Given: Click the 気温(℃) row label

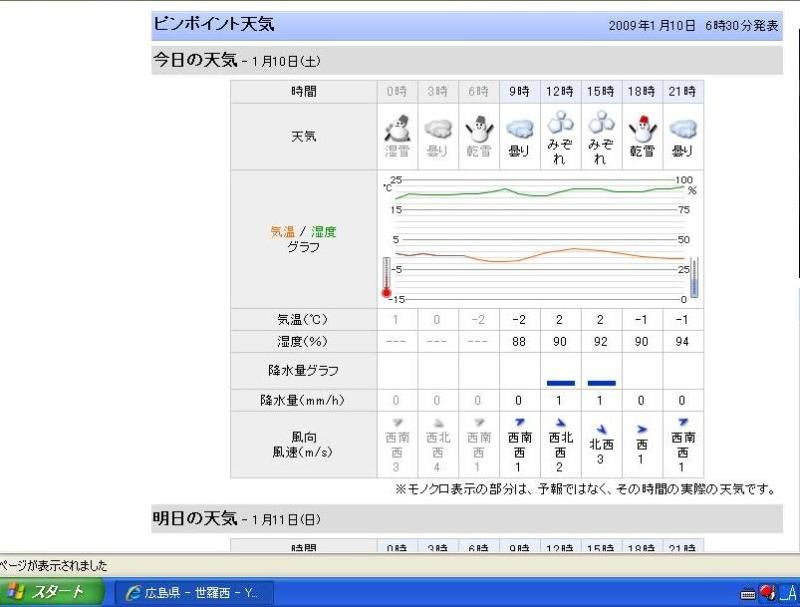Looking at the screenshot, I should [x=304, y=320].
